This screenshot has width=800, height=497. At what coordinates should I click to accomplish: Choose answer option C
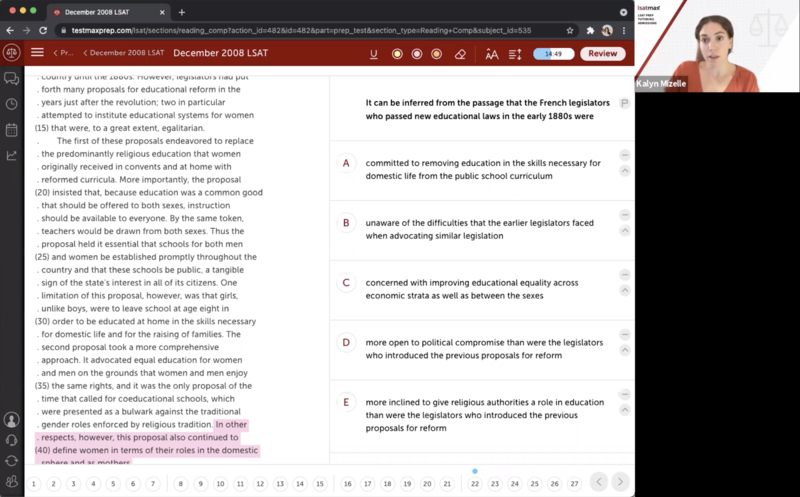(346, 283)
